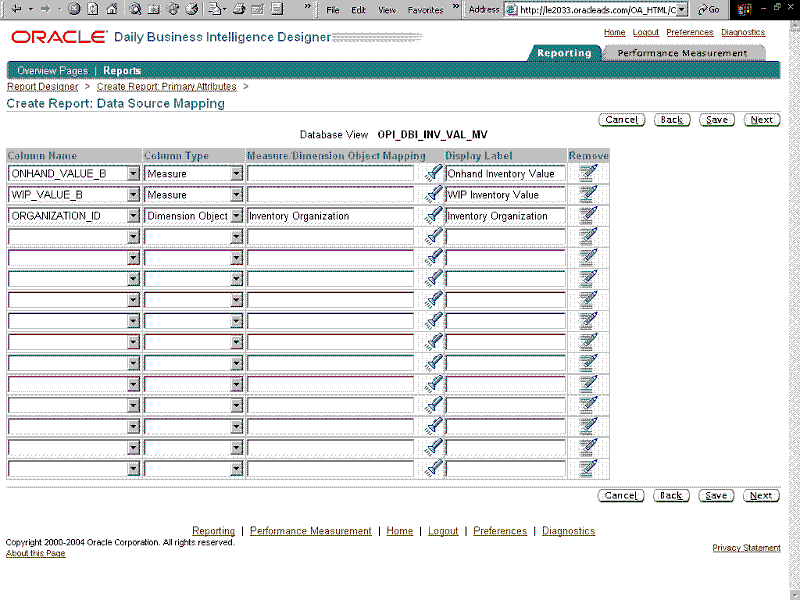The height and width of the screenshot is (600, 800).
Task: Click footer Performance Measurement link
Action: pyautogui.click(x=311, y=531)
